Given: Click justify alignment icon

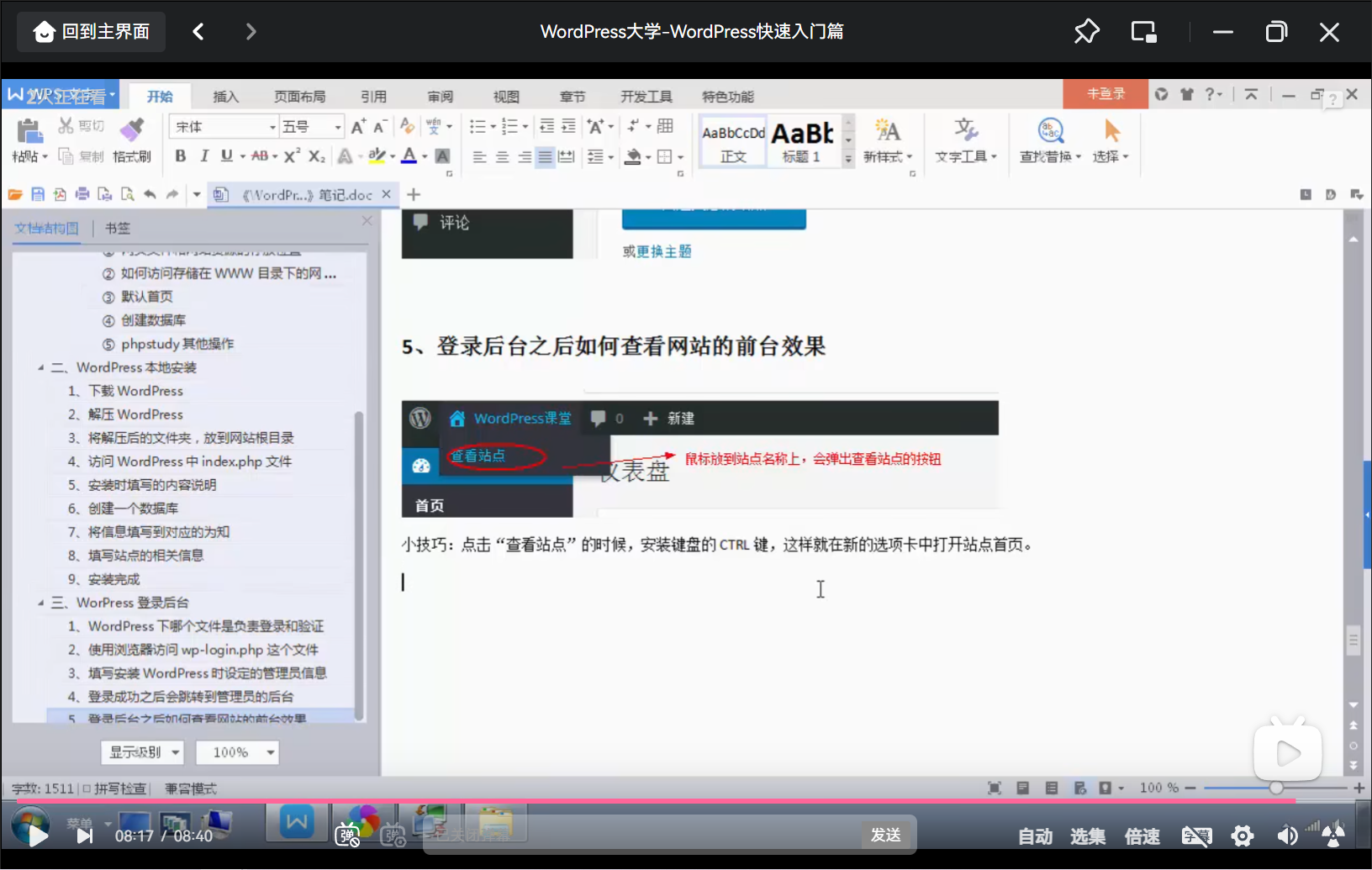Looking at the screenshot, I should click(545, 156).
